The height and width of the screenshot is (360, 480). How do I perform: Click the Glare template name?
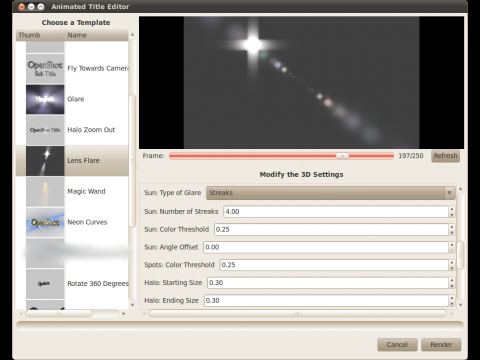click(76, 99)
